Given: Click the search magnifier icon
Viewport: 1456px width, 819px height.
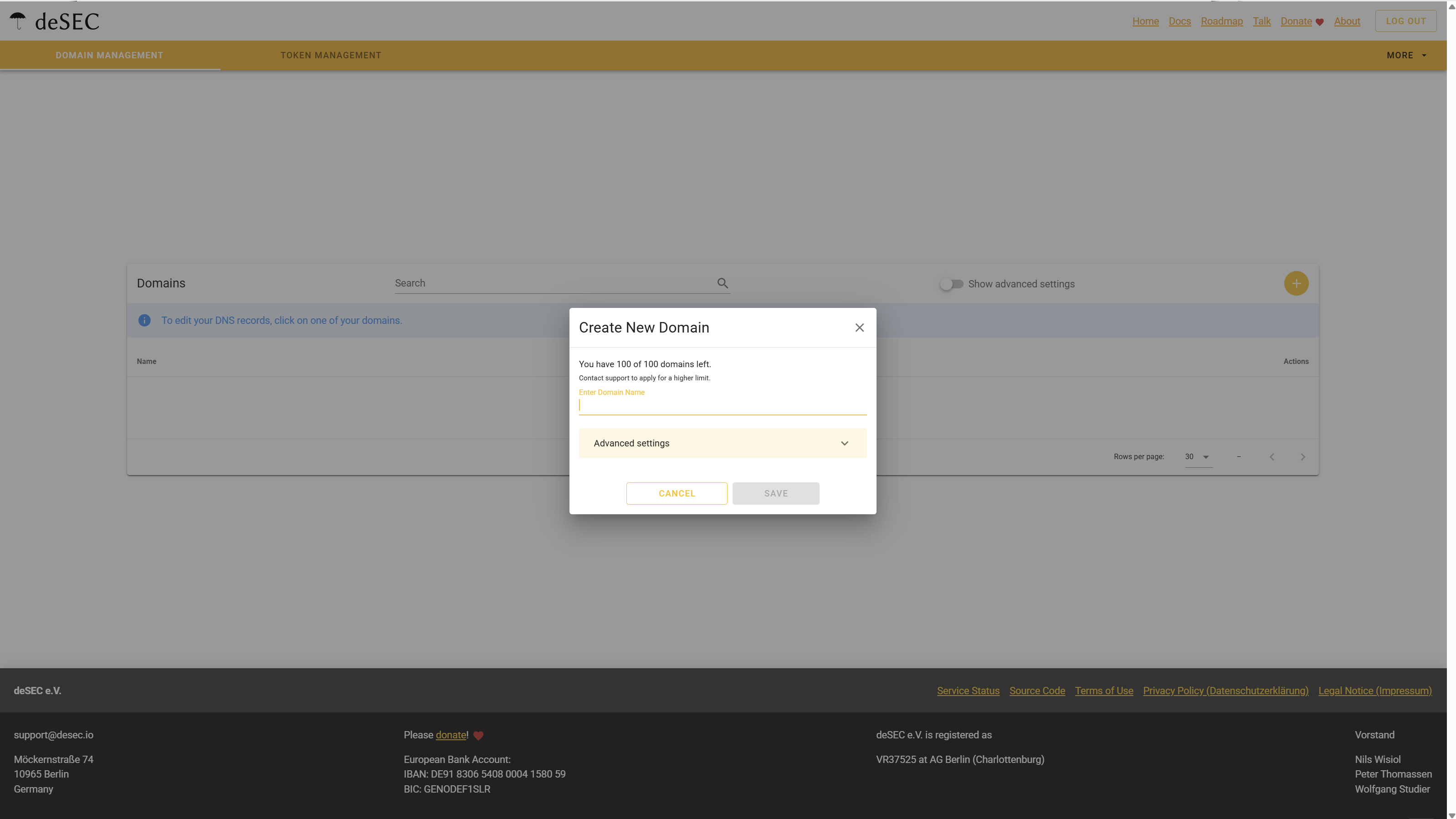Looking at the screenshot, I should [x=723, y=282].
